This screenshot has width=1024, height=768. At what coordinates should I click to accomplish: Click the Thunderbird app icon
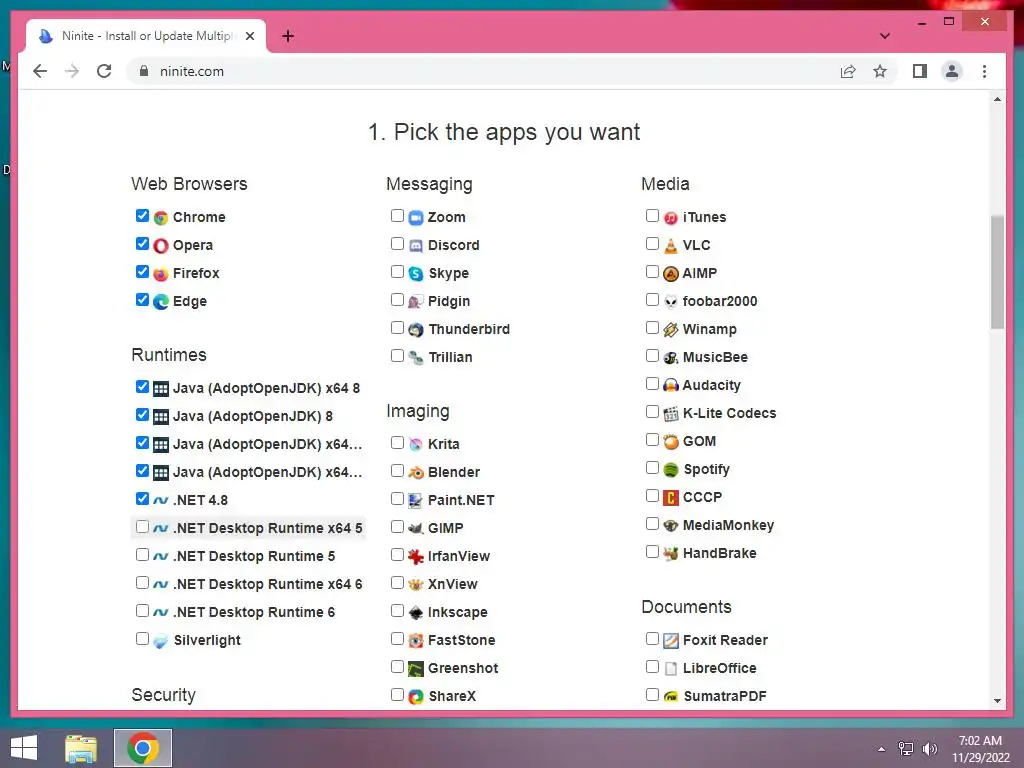pyautogui.click(x=416, y=330)
